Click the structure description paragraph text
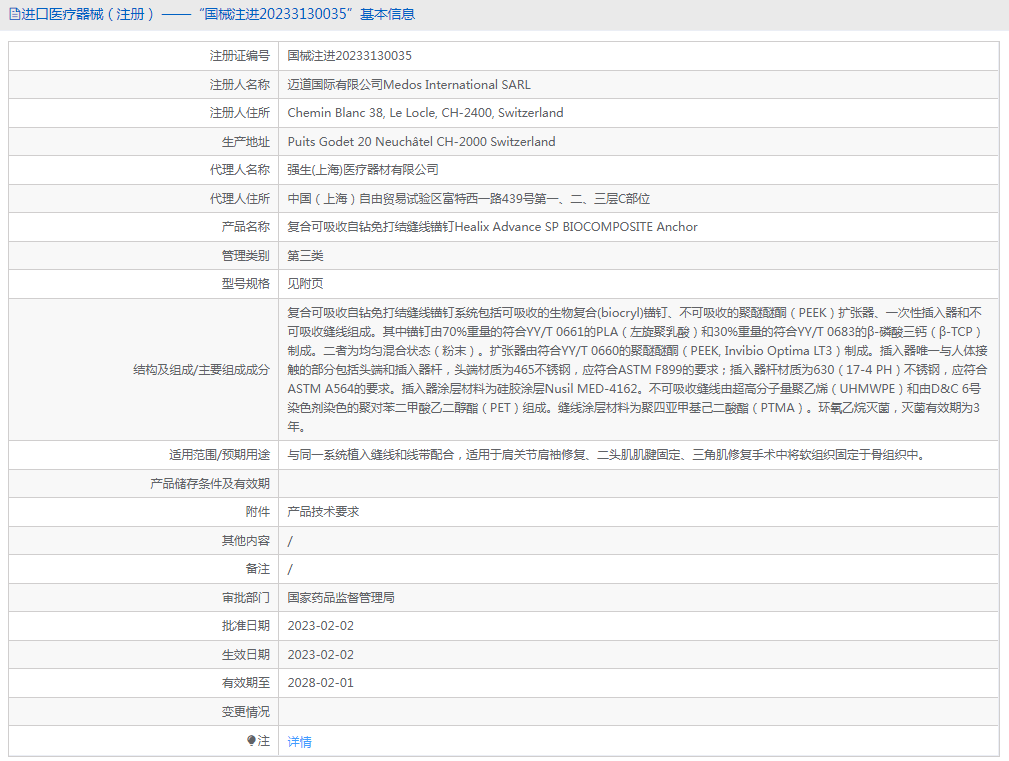 [x=637, y=370]
